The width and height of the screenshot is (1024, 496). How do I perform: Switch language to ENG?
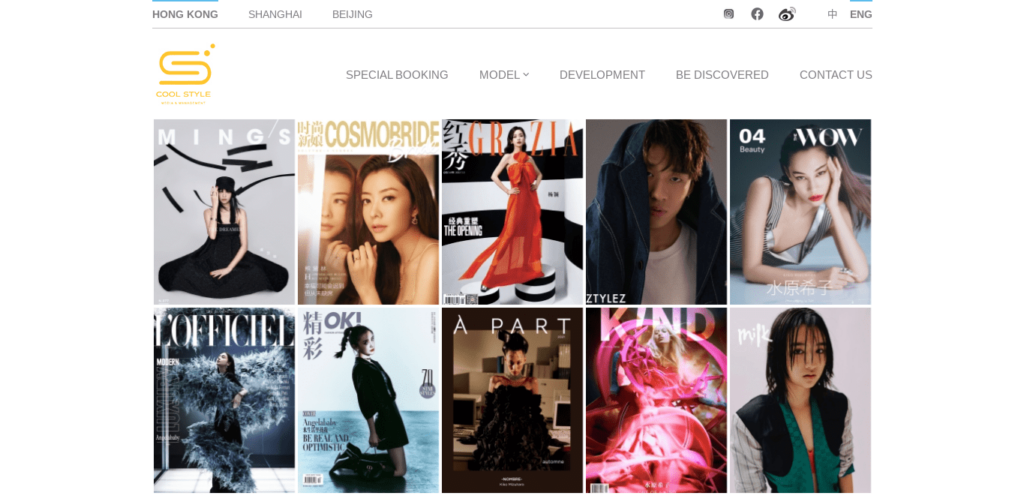tap(861, 14)
